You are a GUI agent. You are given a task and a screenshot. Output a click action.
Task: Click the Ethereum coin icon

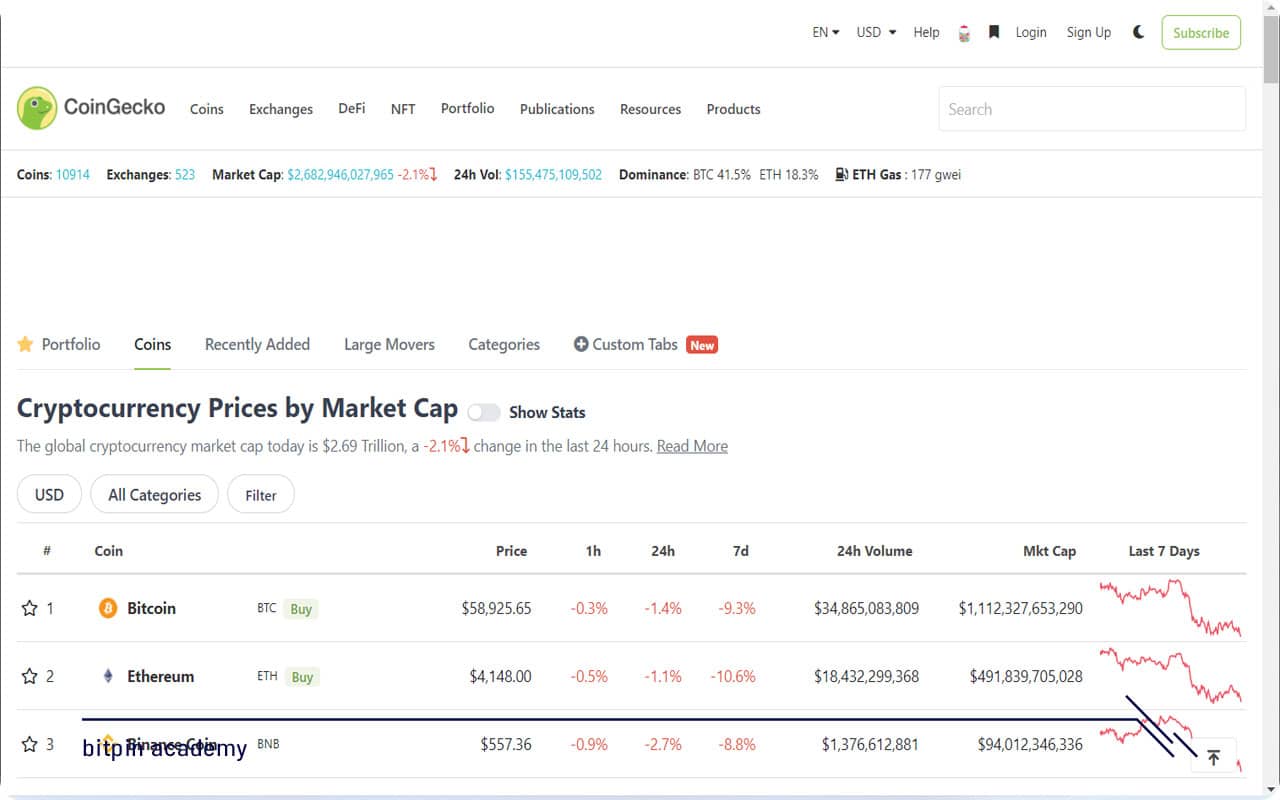click(108, 676)
